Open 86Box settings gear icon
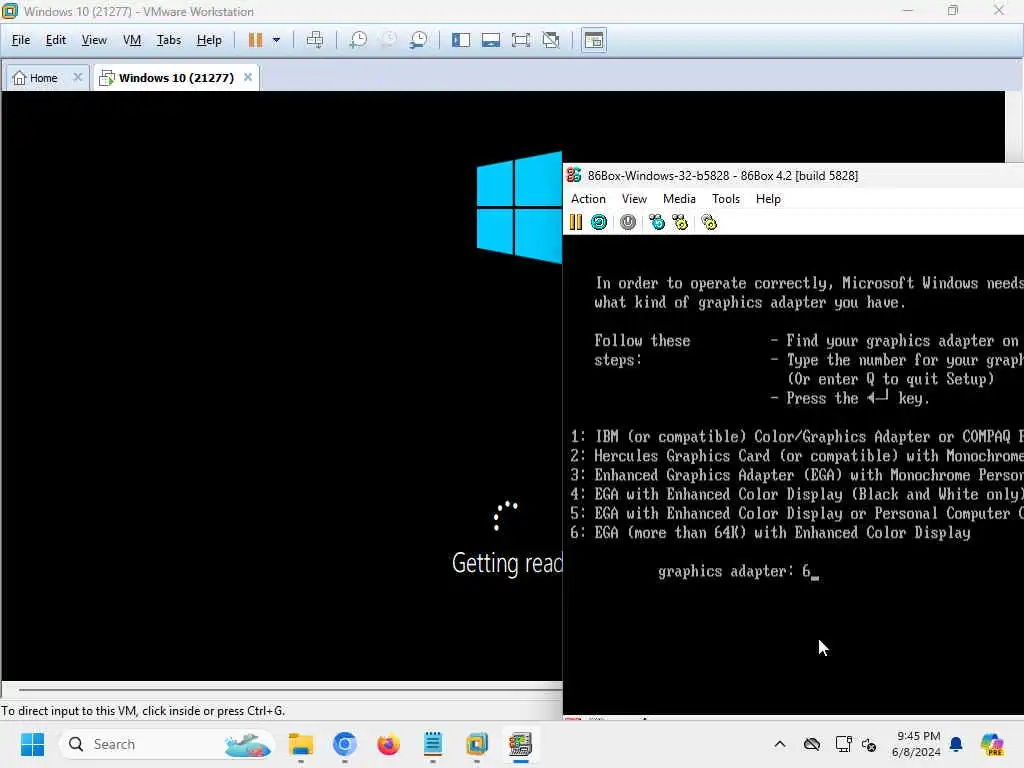1024x768 pixels. [x=709, y=223]
